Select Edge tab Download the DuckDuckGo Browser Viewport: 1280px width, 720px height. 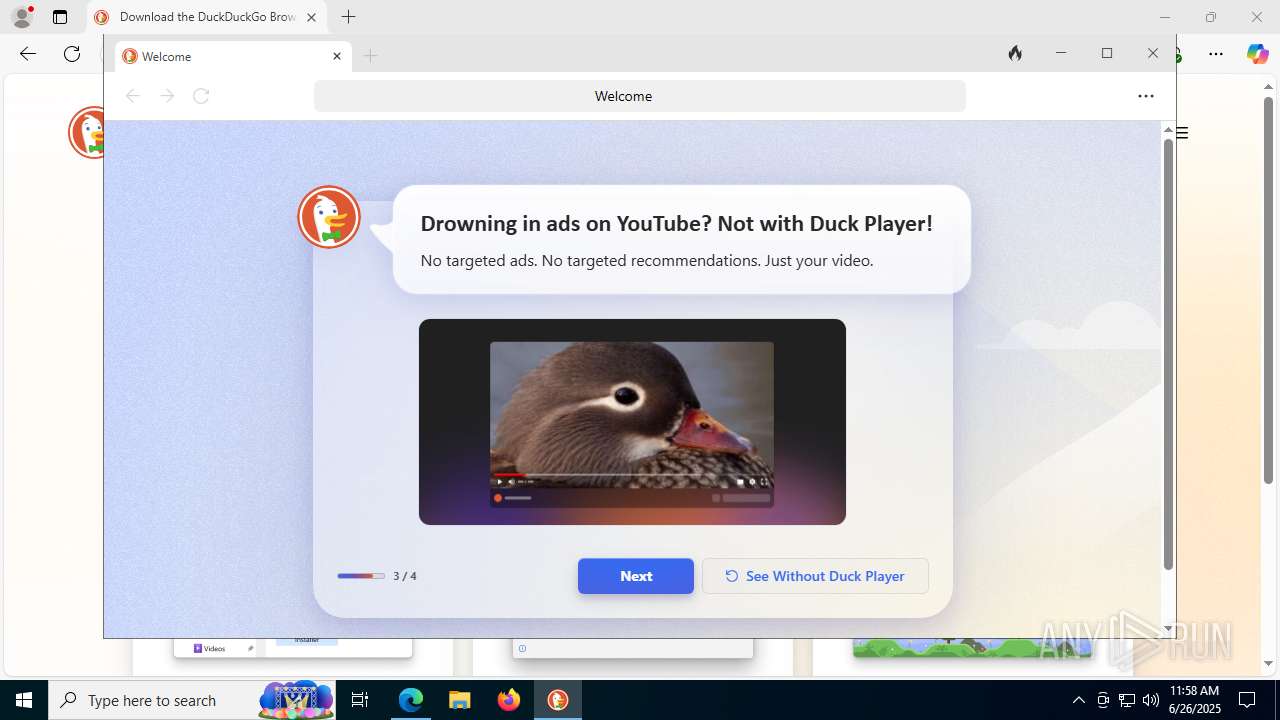click(208, 17)
